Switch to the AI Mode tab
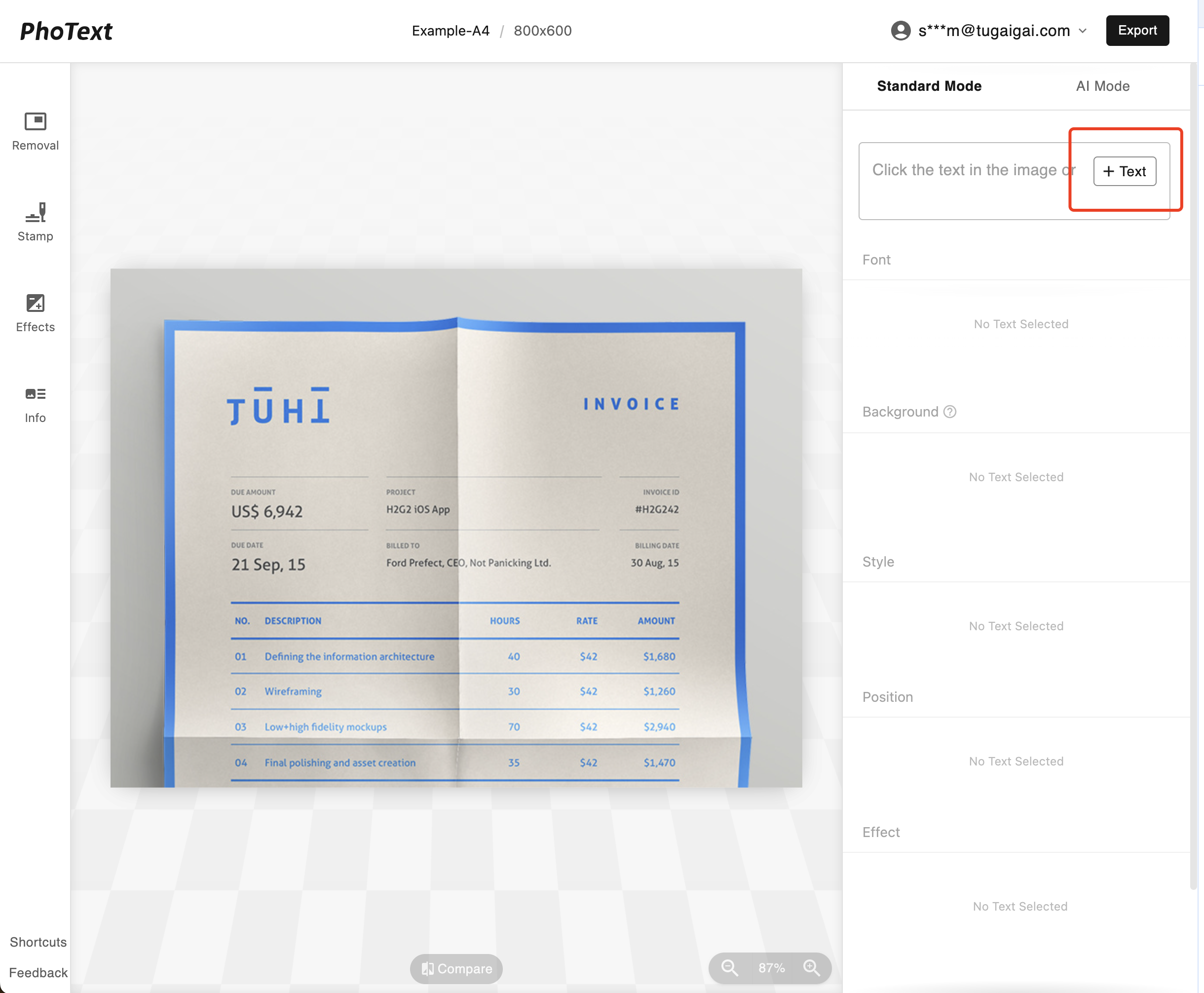The height and width of the screenshot is (993, 1204). click(x=1102, y=86)
